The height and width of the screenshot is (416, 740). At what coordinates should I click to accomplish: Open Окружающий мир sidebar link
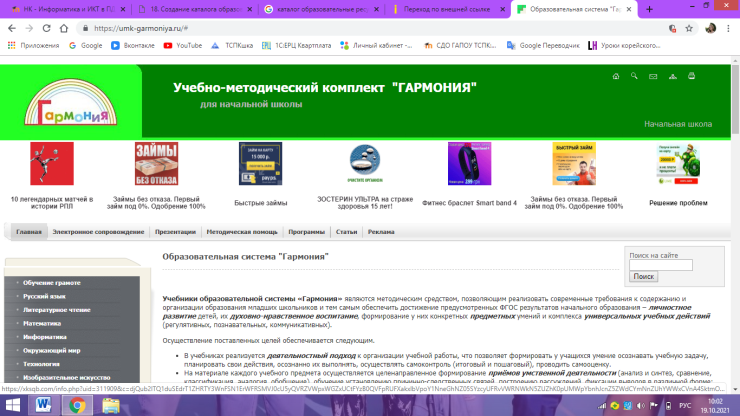(x=51, y=351)
